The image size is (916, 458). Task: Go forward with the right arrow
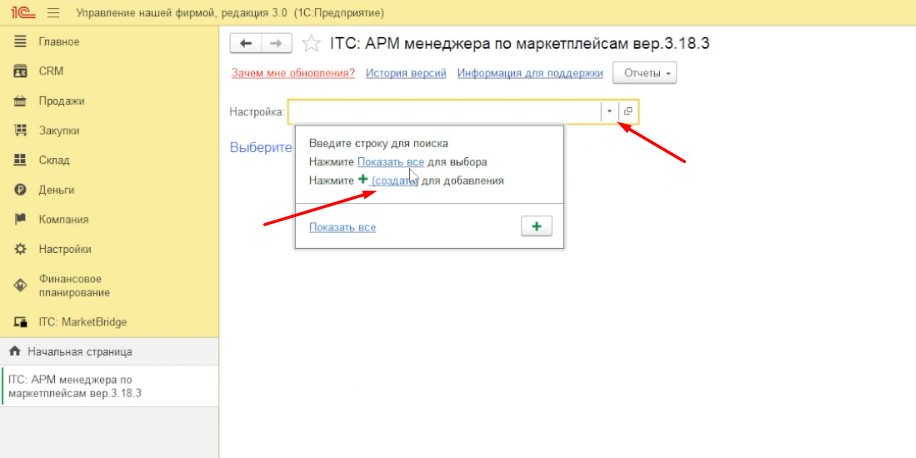click(x=276, y=44)
